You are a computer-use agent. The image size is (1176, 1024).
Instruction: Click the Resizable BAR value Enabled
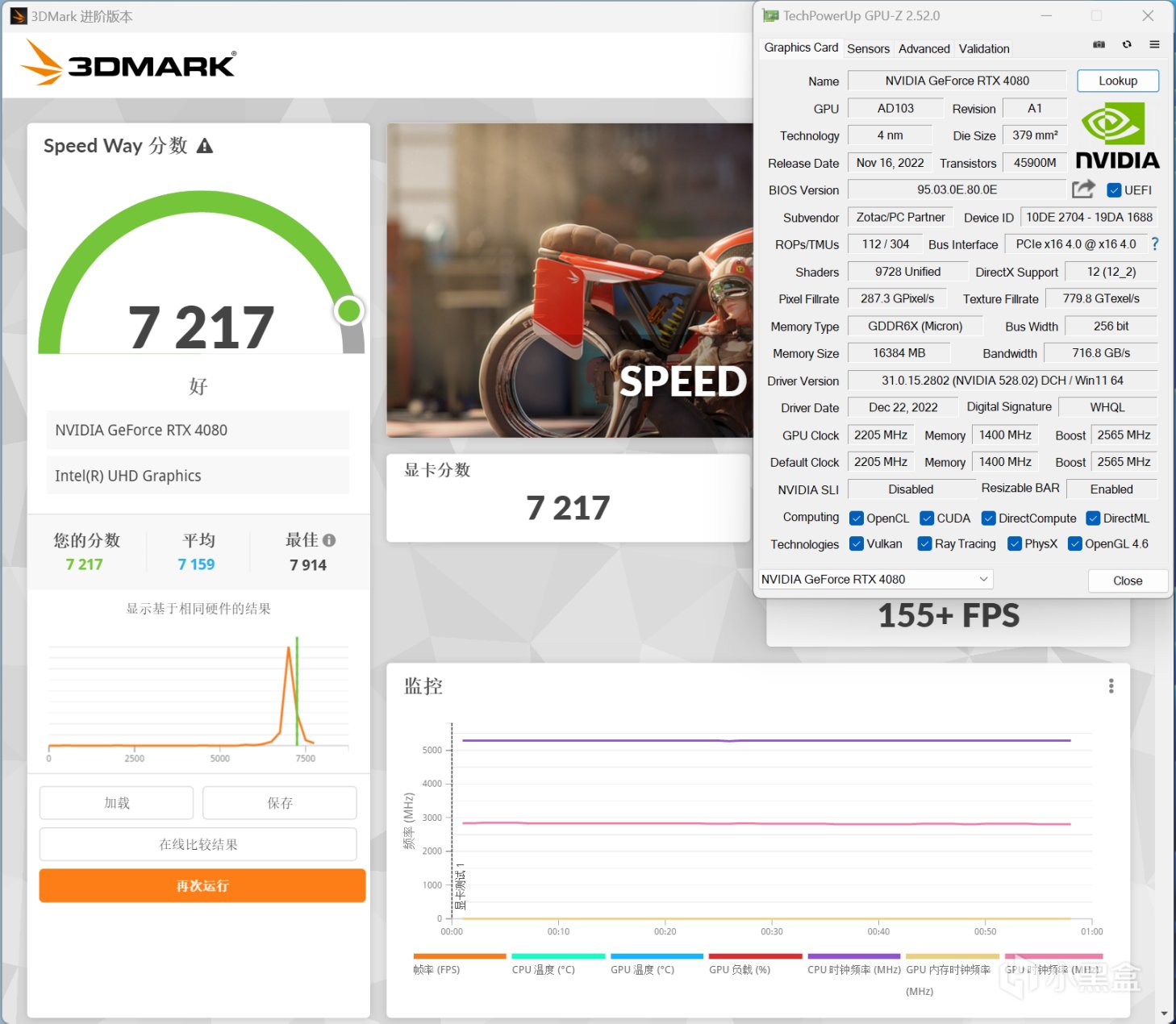pyautogui.click(x=1111, y=489)
